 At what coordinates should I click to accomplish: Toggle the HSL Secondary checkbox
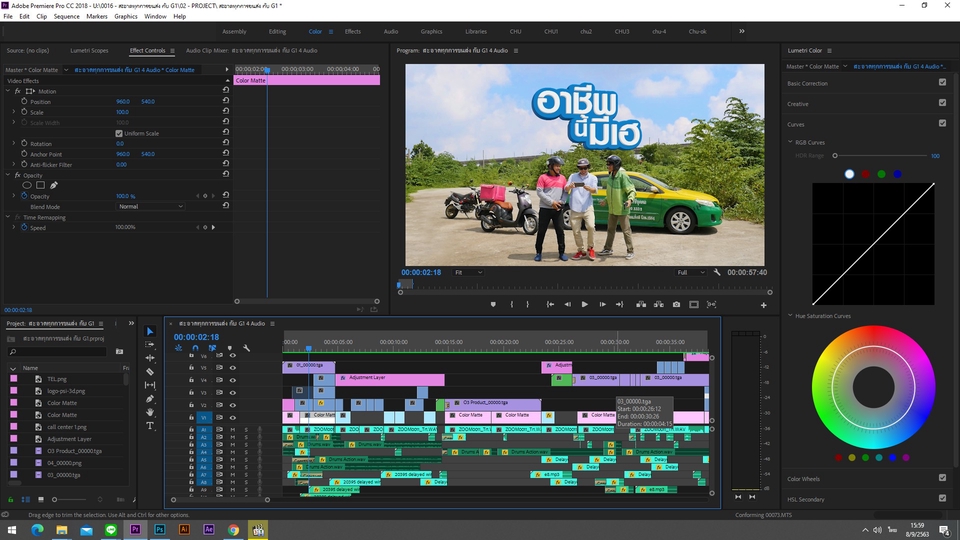coord(942,498)
